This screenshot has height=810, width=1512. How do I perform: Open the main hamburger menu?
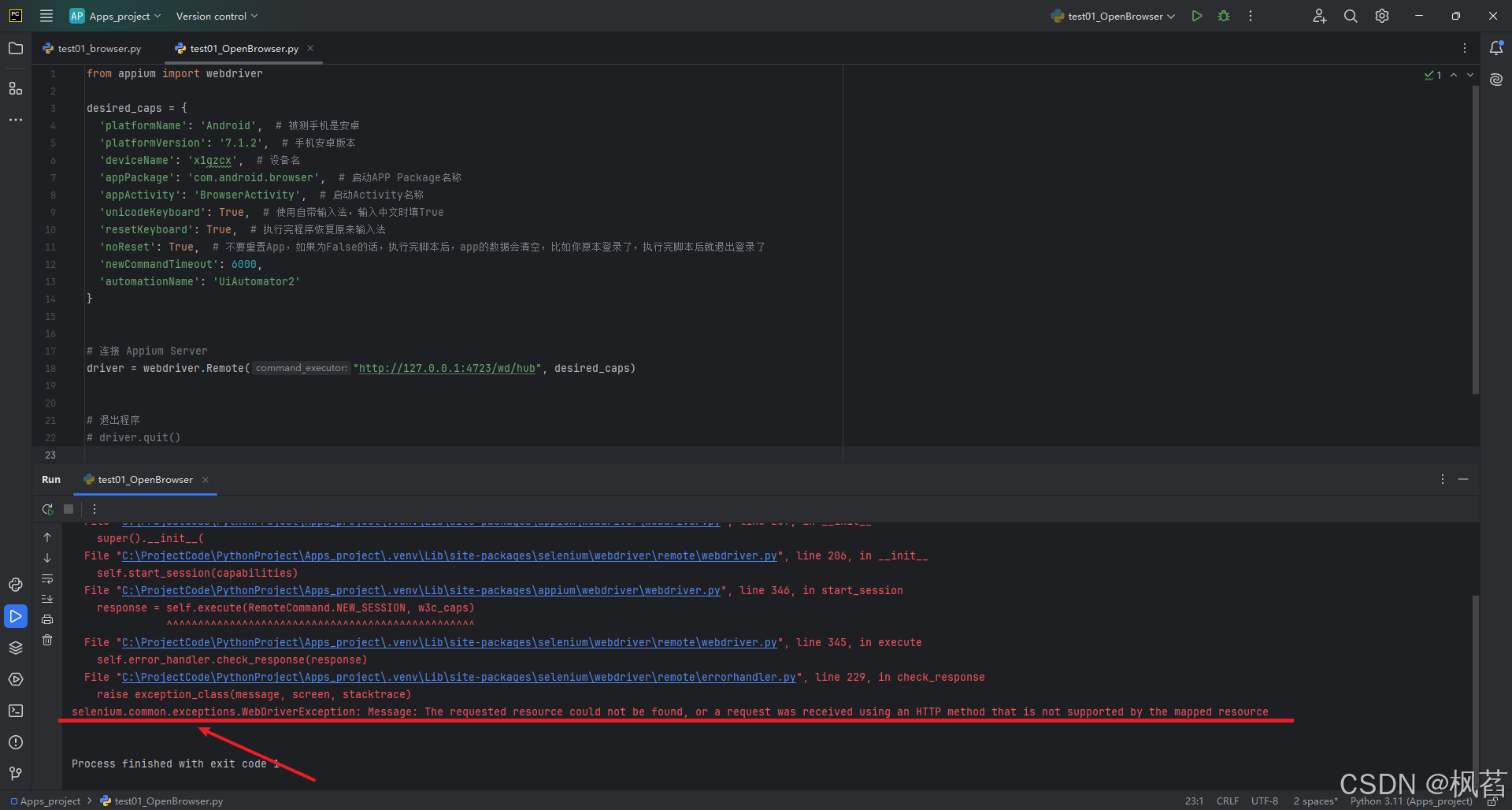pyautogui.click(x=46, y=16)
